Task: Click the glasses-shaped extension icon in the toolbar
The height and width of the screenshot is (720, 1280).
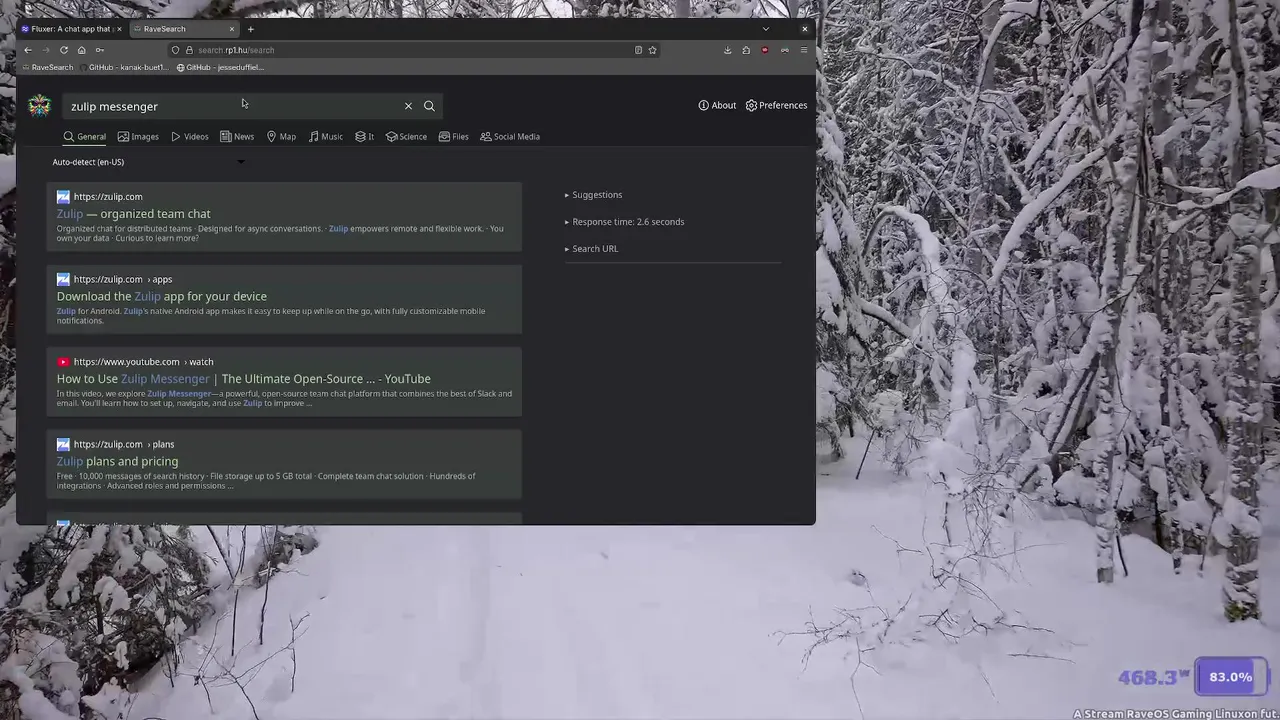Action: (x=785, y=50)
